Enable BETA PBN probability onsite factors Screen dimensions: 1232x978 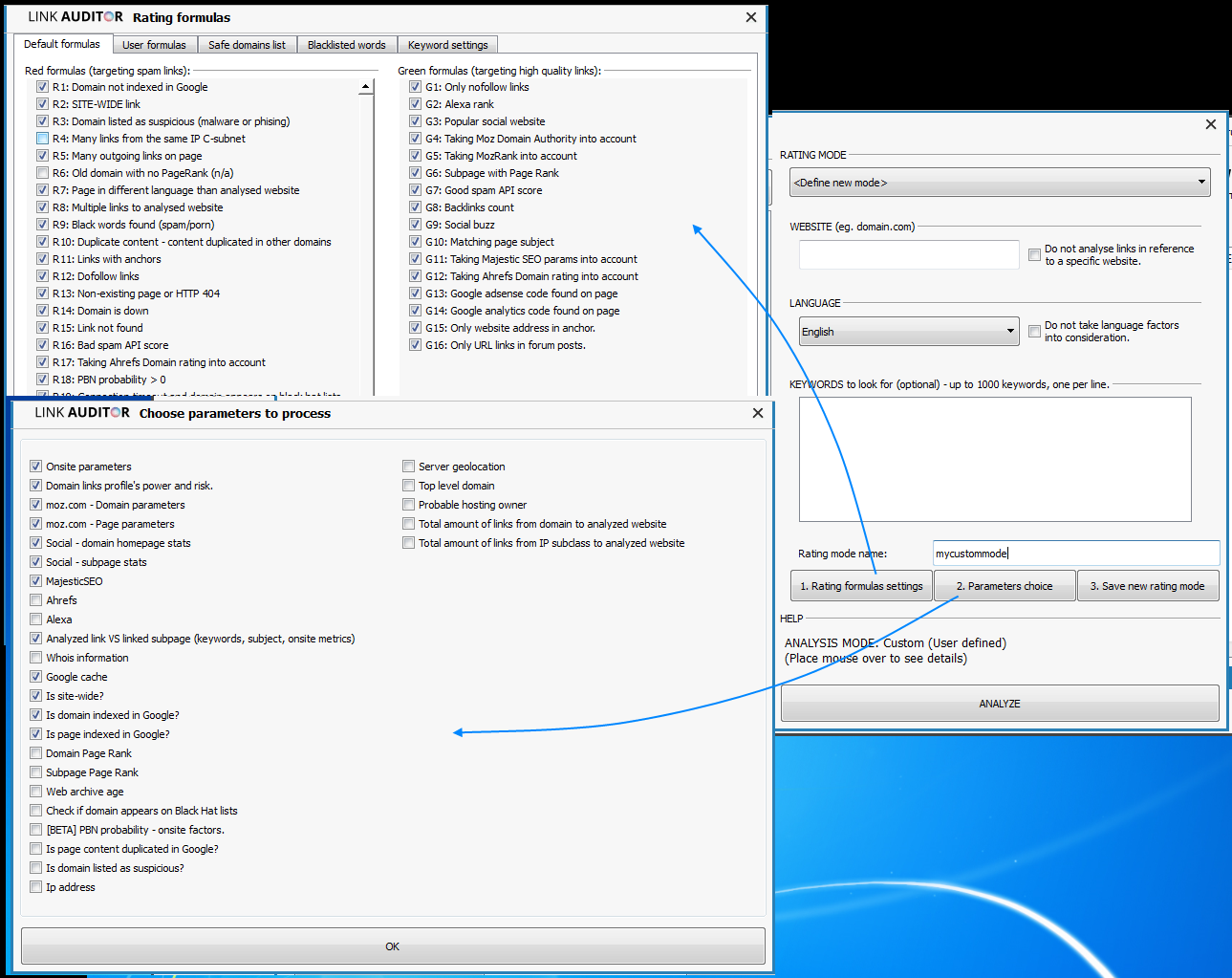(35, 830)
